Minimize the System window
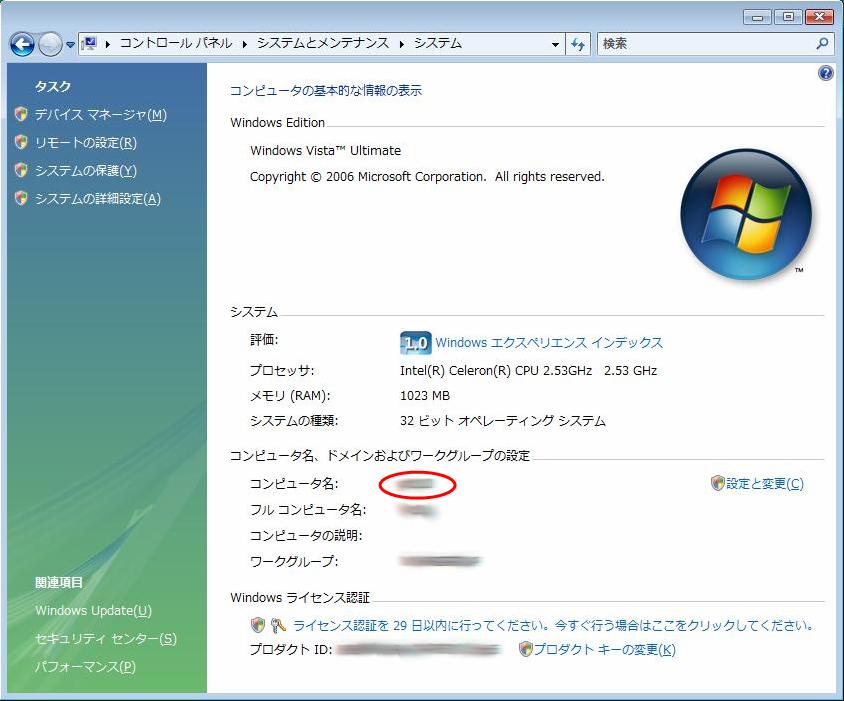The width and height of the screenshot is (844, 701). 757,18
